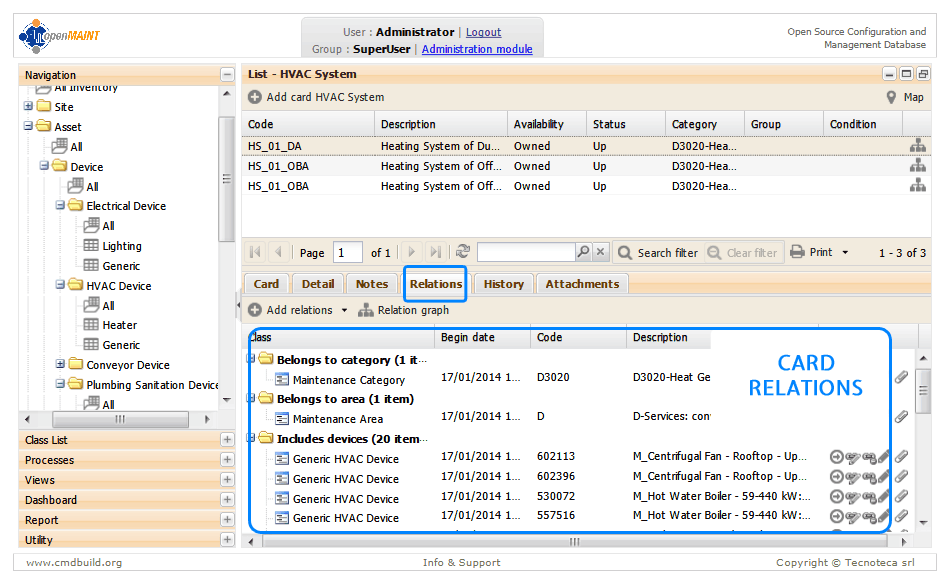The width and height of the screenshot is (950, 584).
Task: Delete the relation on the 530072 device row
Action: click(868, 498)
